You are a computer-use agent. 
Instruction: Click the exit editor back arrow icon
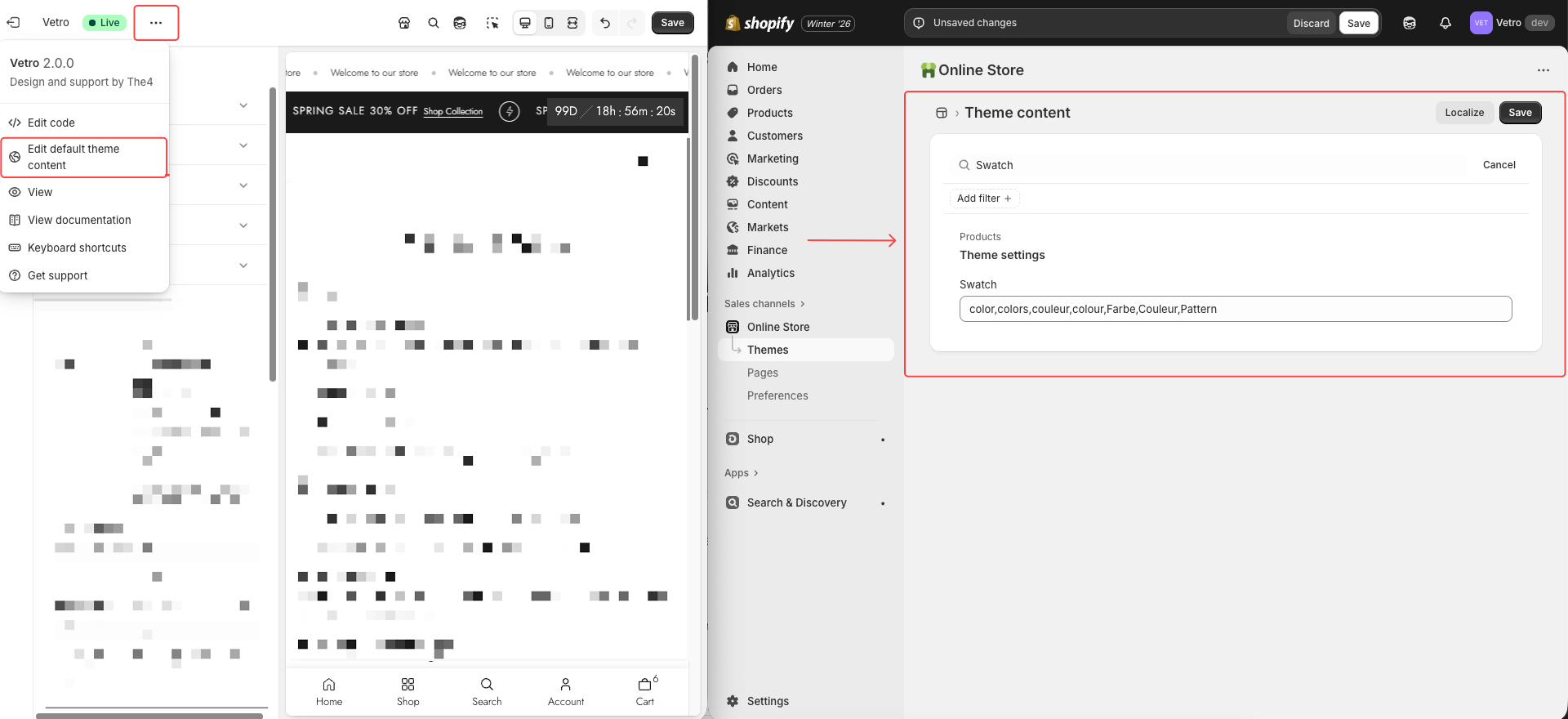pos(14,23)
